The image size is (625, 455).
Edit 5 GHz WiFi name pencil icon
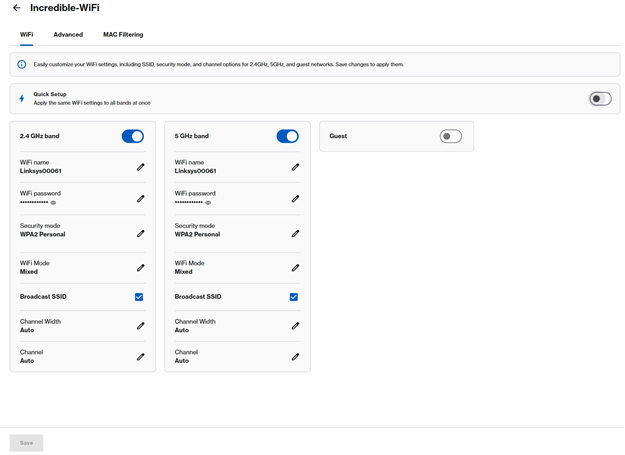(x=295, y=167)
